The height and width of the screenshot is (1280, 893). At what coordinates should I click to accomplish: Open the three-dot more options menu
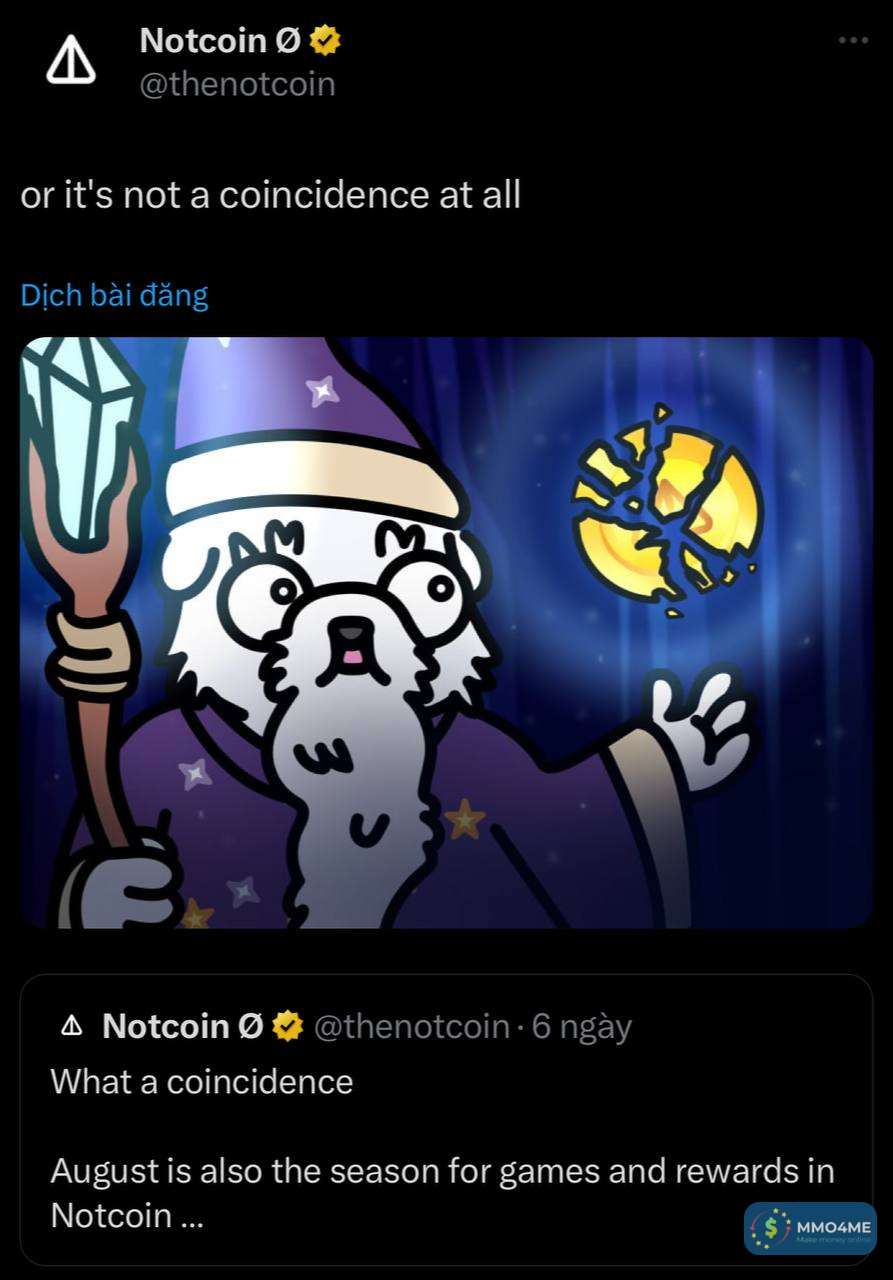tap(852, 41)
